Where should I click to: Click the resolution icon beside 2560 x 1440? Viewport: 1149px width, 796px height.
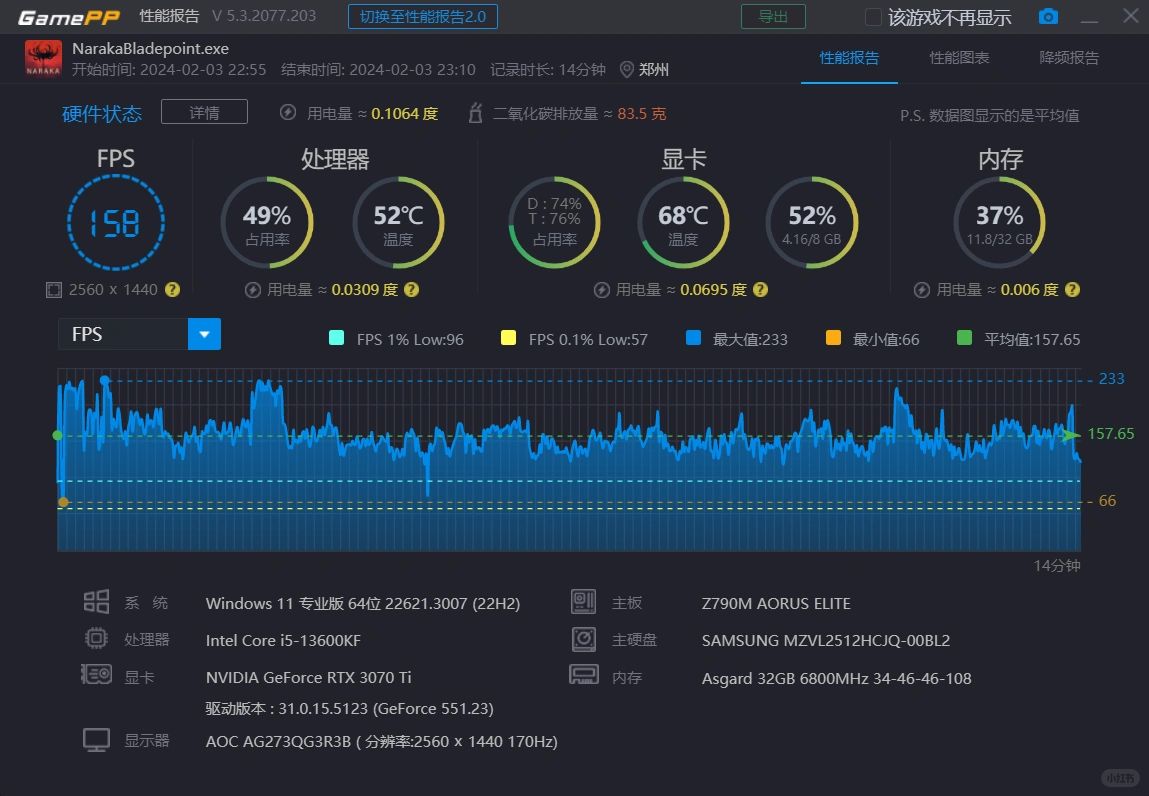53,290
